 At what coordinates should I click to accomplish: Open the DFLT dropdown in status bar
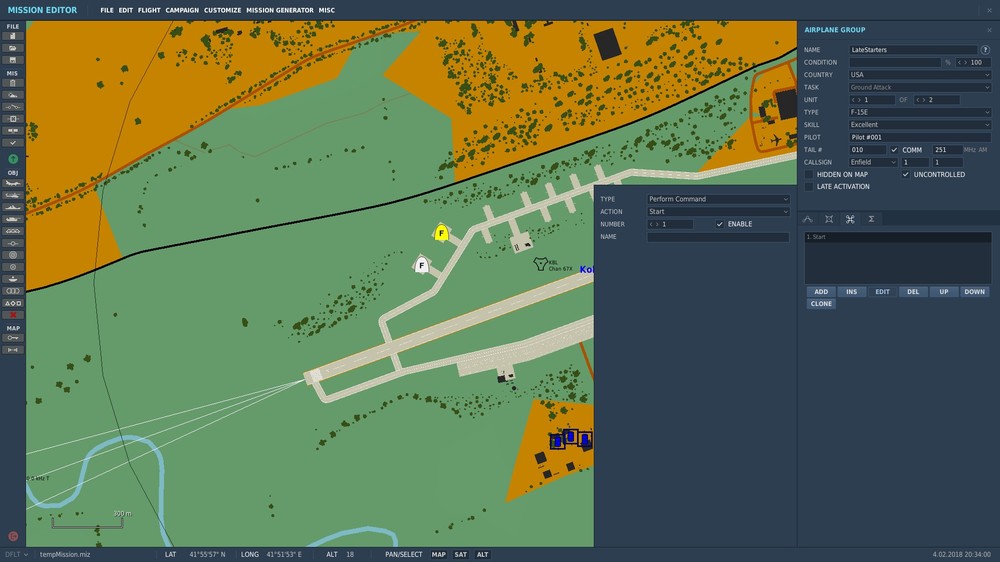tap(16, 555)
